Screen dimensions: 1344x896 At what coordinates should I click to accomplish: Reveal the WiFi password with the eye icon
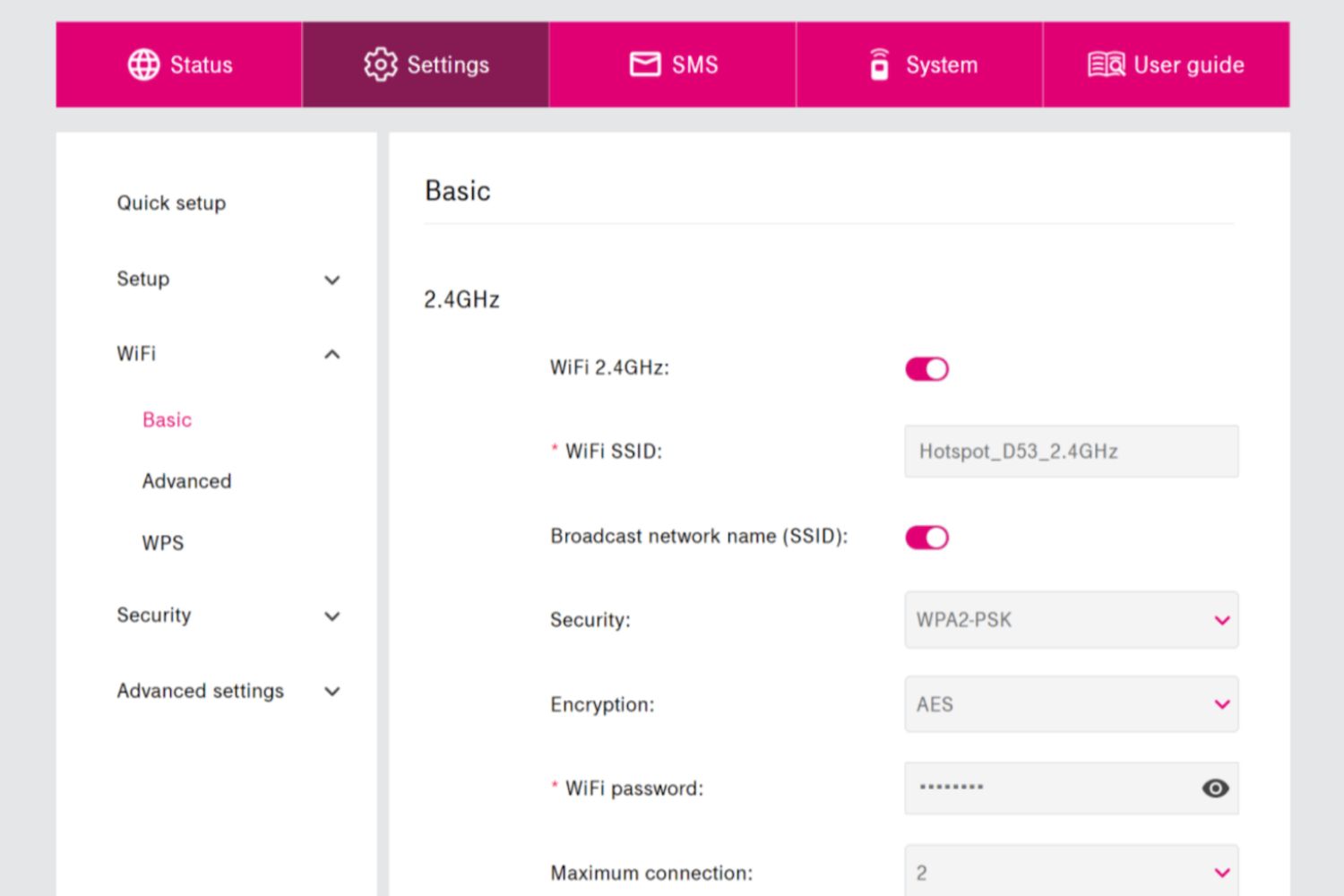pyautogui.click(x=1214, y=788)
